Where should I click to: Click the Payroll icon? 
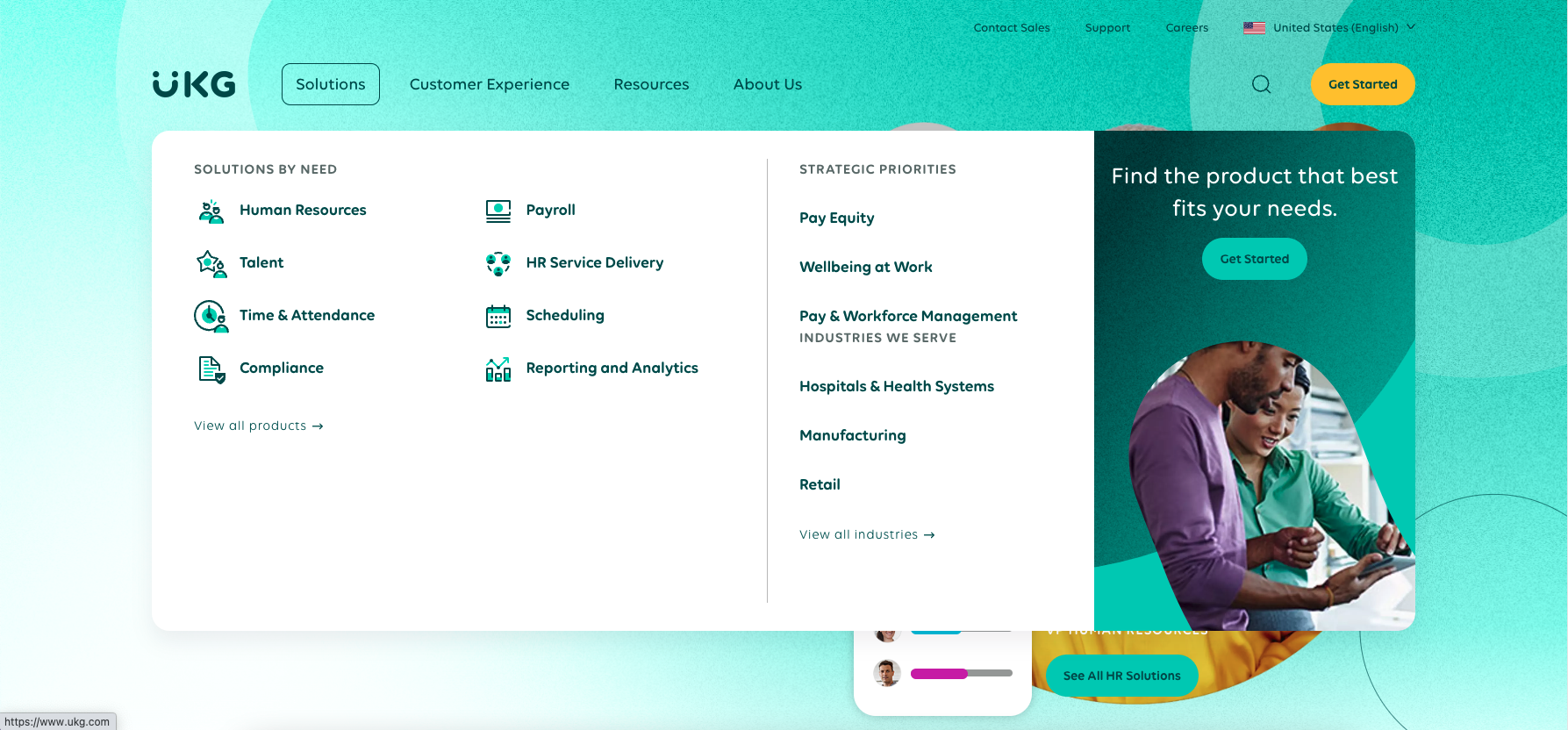click(x=498, y=211)
